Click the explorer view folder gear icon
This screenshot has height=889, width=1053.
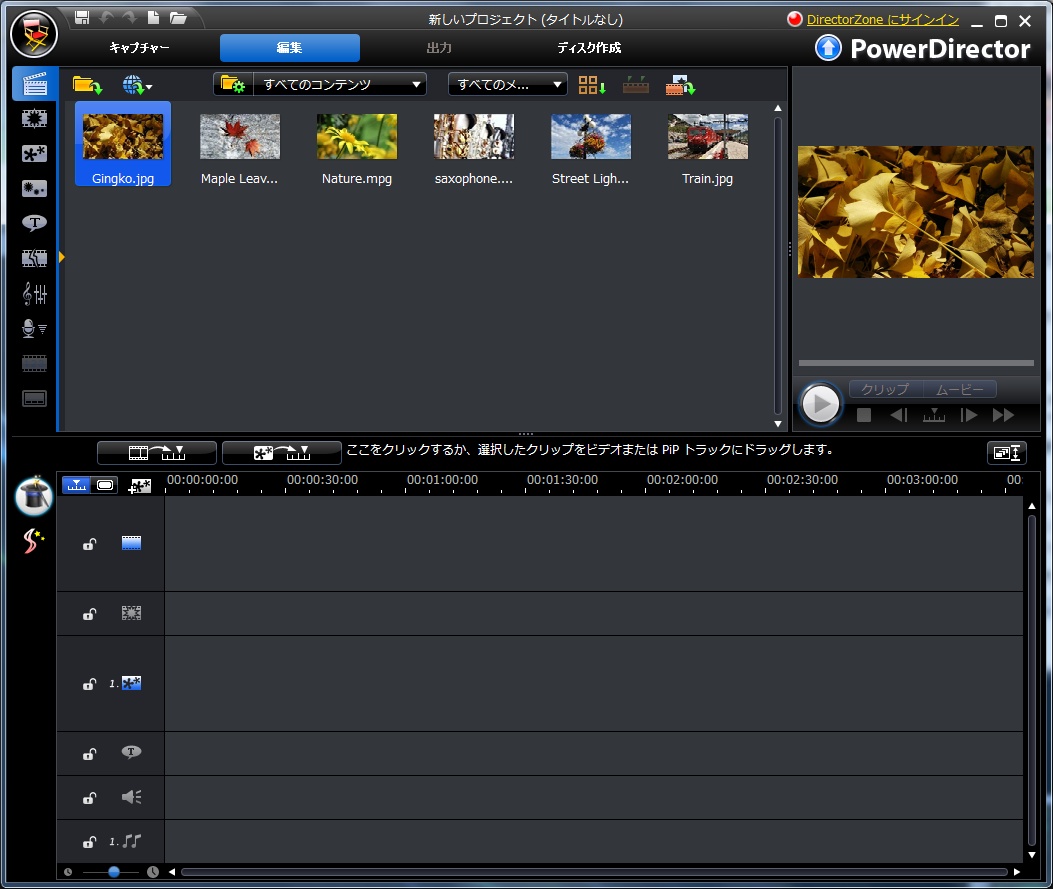(233, 85)
